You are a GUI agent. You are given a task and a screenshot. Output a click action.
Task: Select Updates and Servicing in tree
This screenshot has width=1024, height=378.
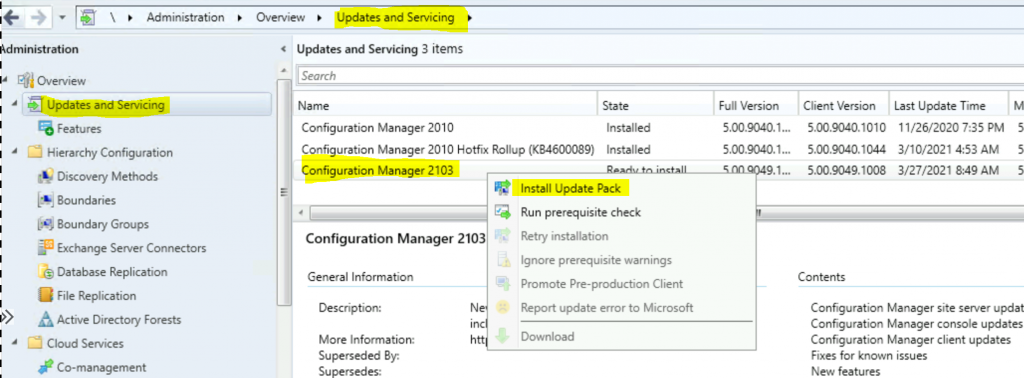[107, 105]
